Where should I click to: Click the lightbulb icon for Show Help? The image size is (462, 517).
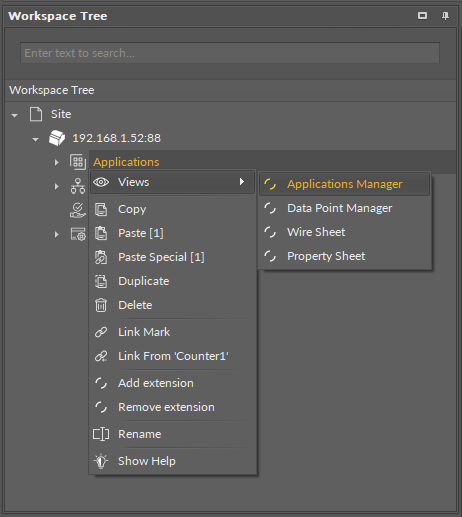(x=101, y=461)
